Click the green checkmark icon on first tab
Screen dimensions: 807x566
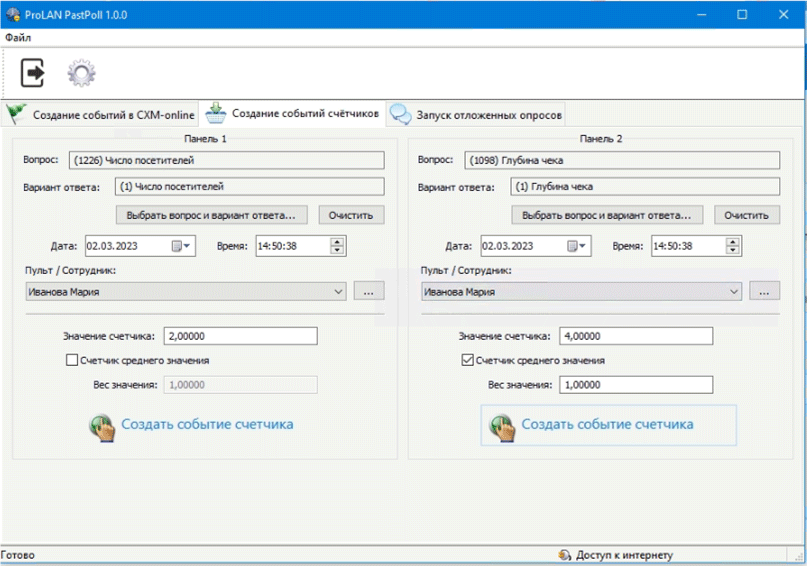pos(17,114)
